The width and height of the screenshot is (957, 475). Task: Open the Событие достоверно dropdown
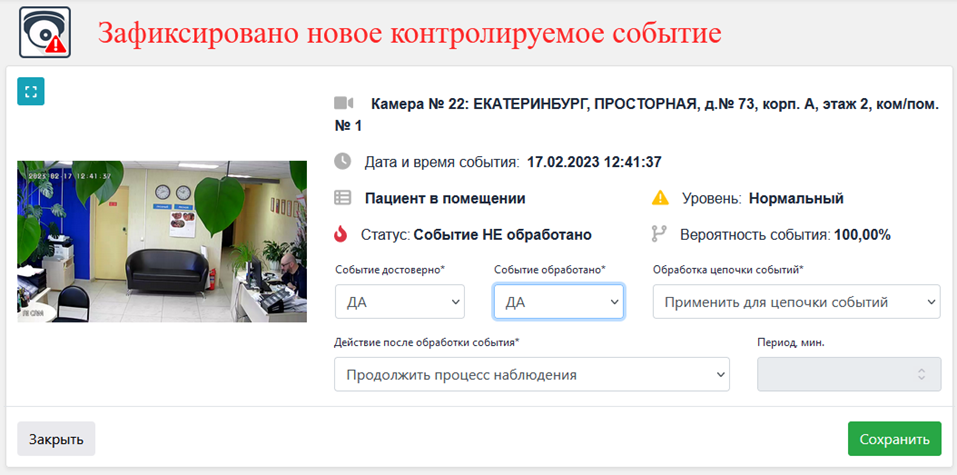point(400,302)
